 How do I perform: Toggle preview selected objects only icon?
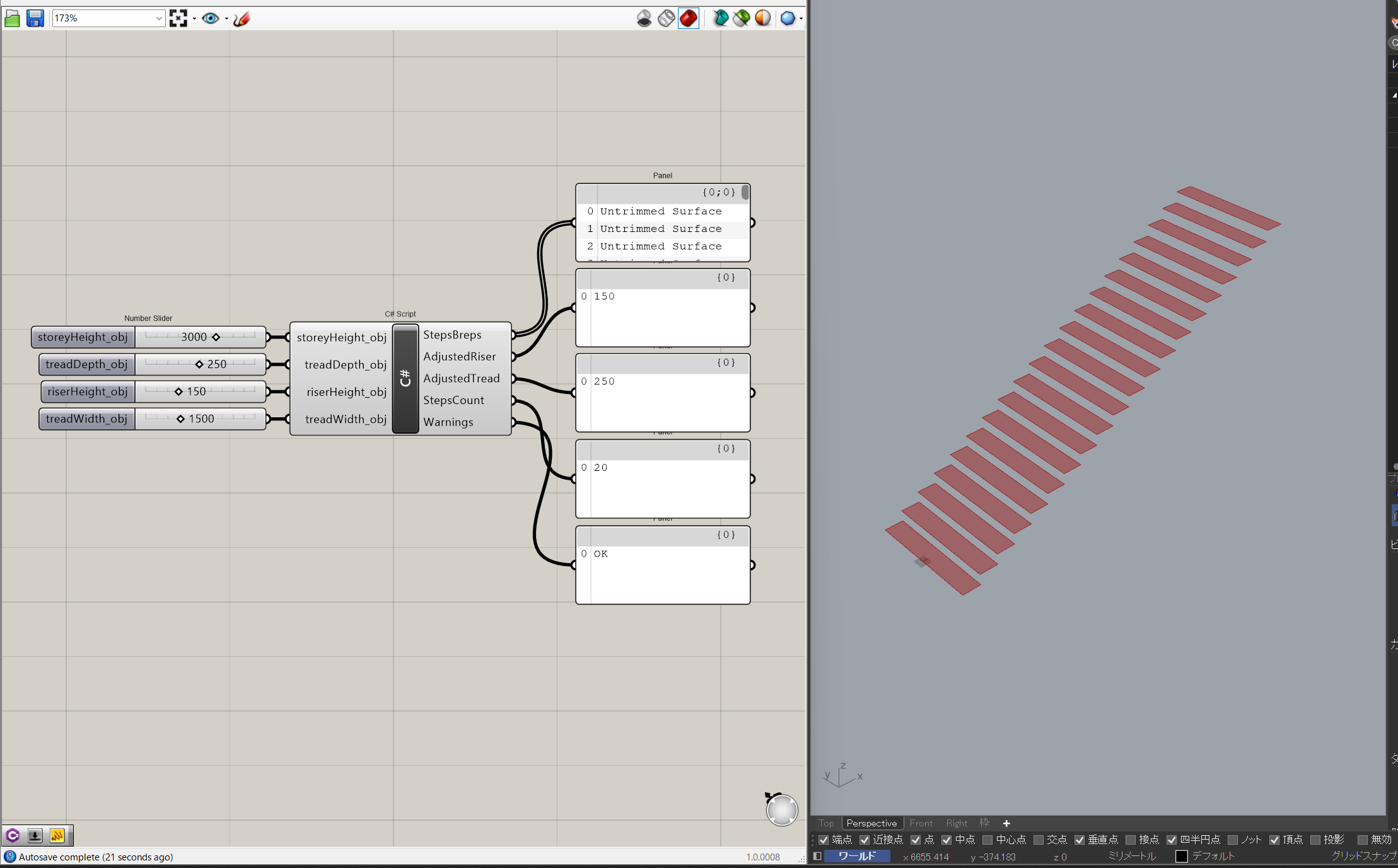click(x=721, y=18)
